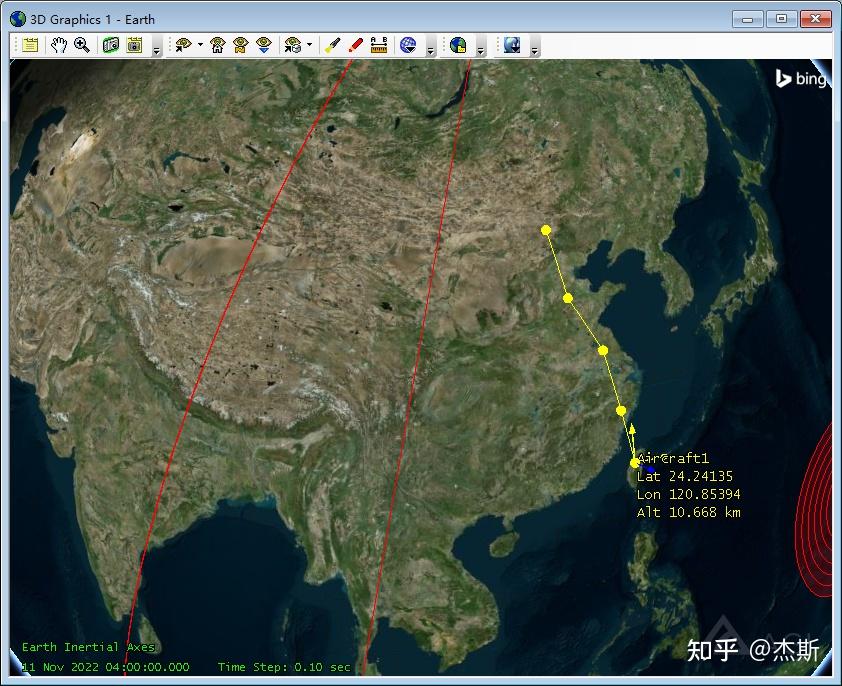
Task: Toggle the flashlight annotation lighting tool
Action: (332, 45)
